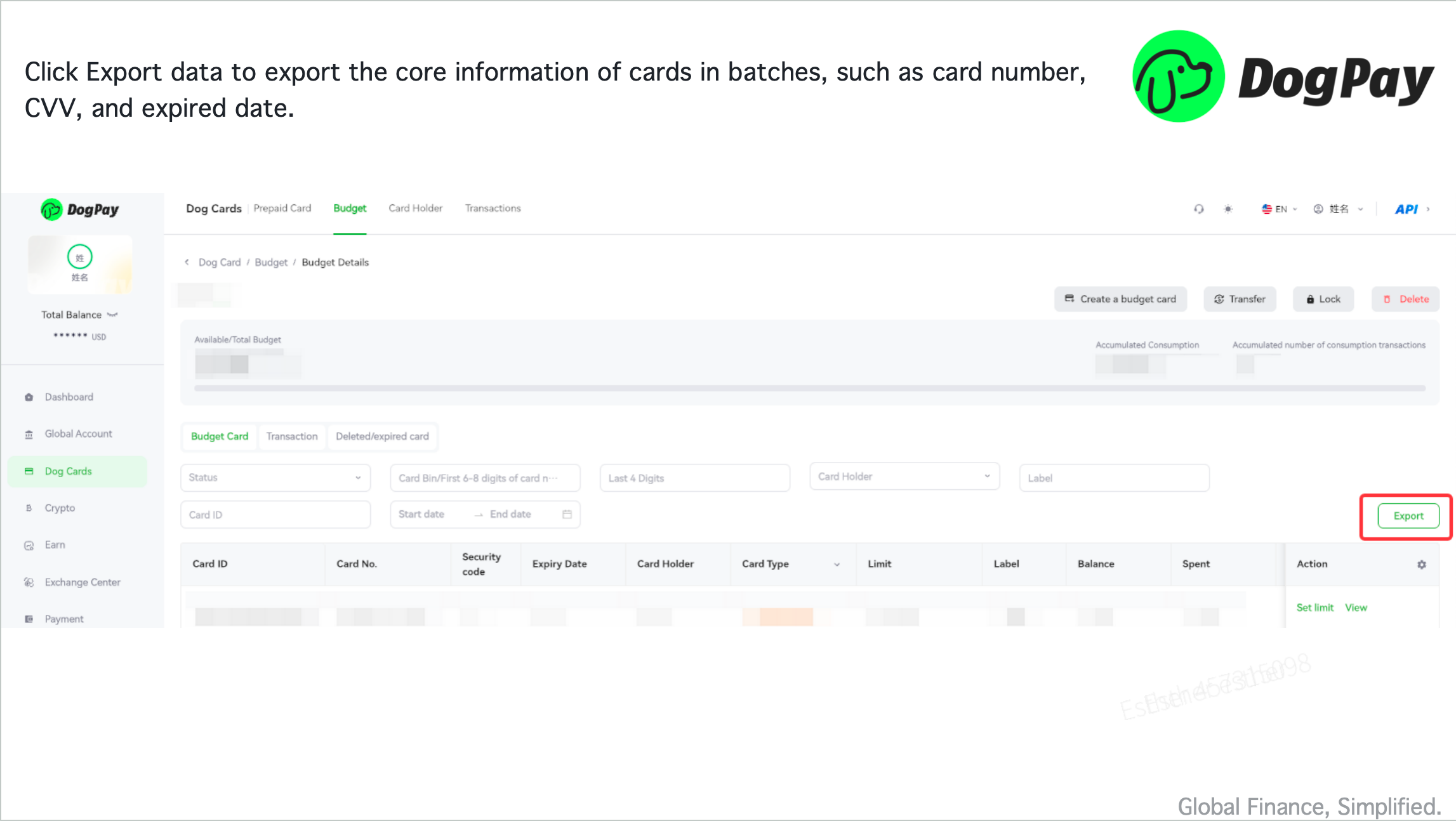
Task: Lock the budget with Lock button
Action: click(1323, 299)
